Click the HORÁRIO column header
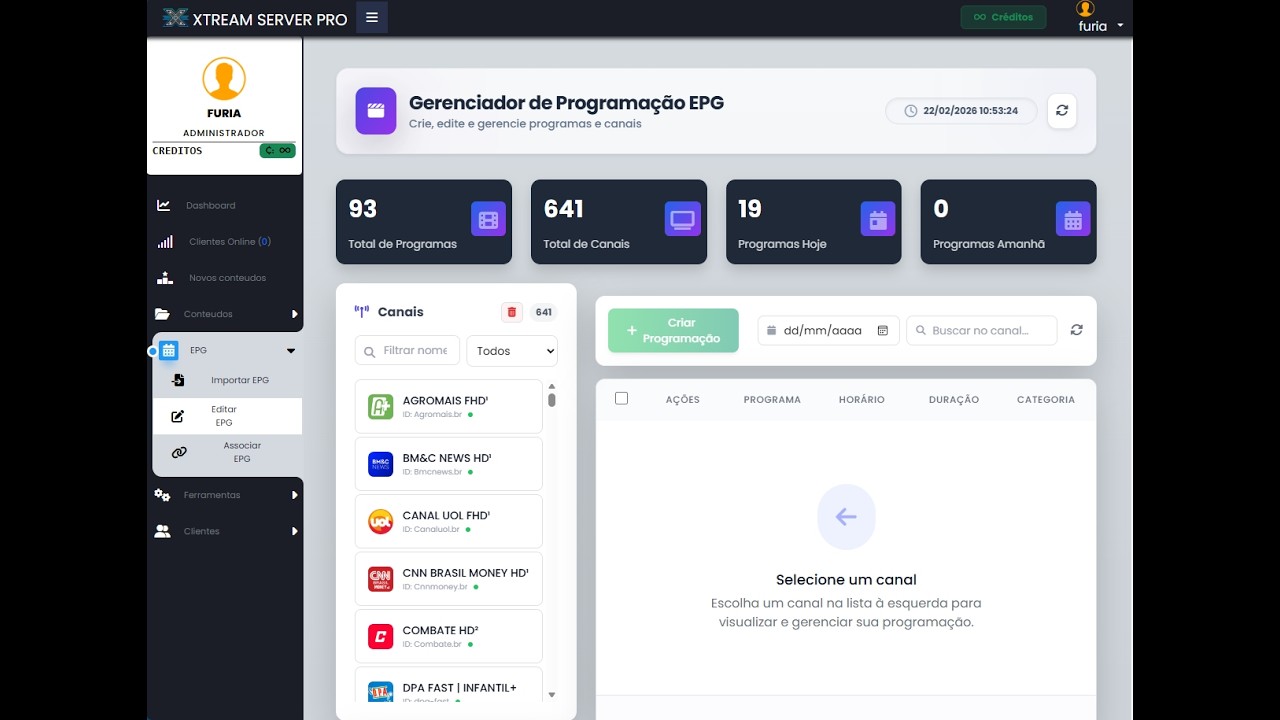 [862, 399]
